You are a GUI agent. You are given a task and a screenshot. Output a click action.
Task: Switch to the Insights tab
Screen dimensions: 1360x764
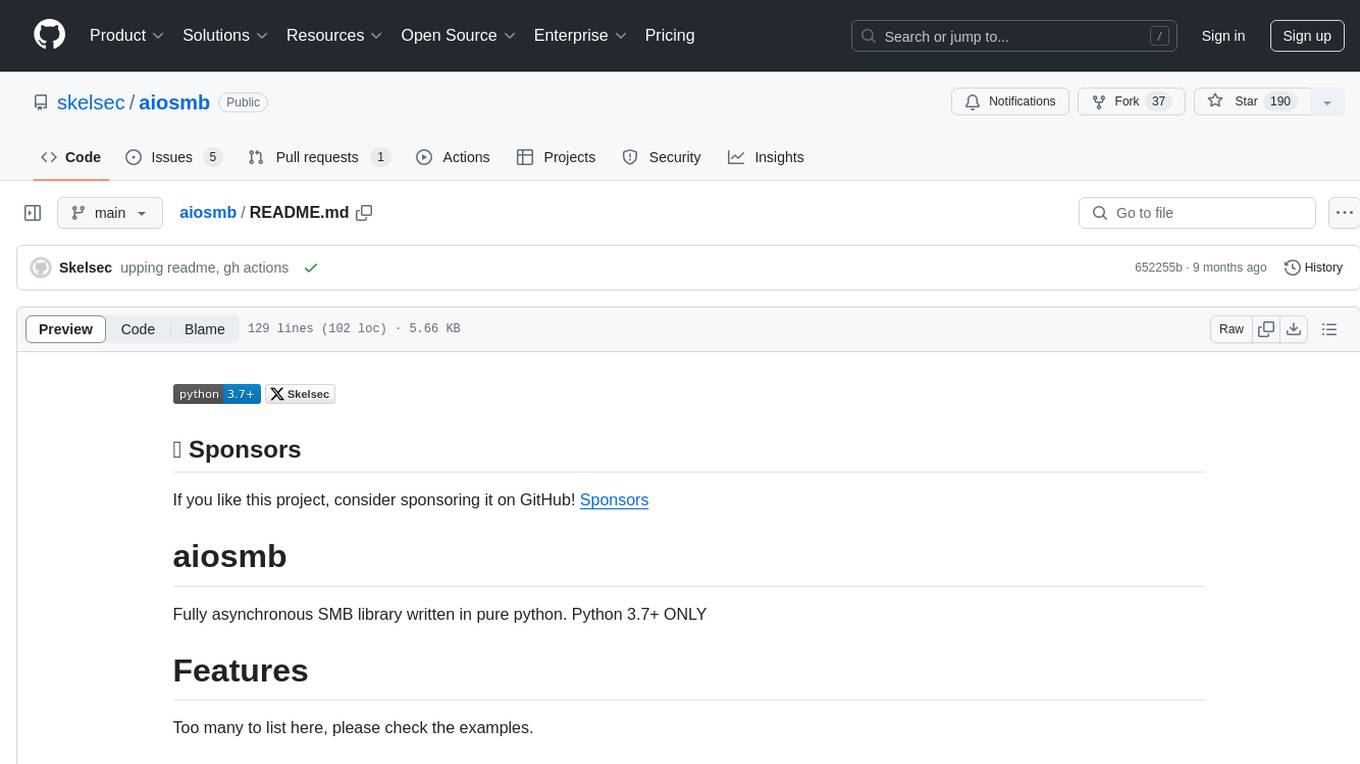[766, 157]
